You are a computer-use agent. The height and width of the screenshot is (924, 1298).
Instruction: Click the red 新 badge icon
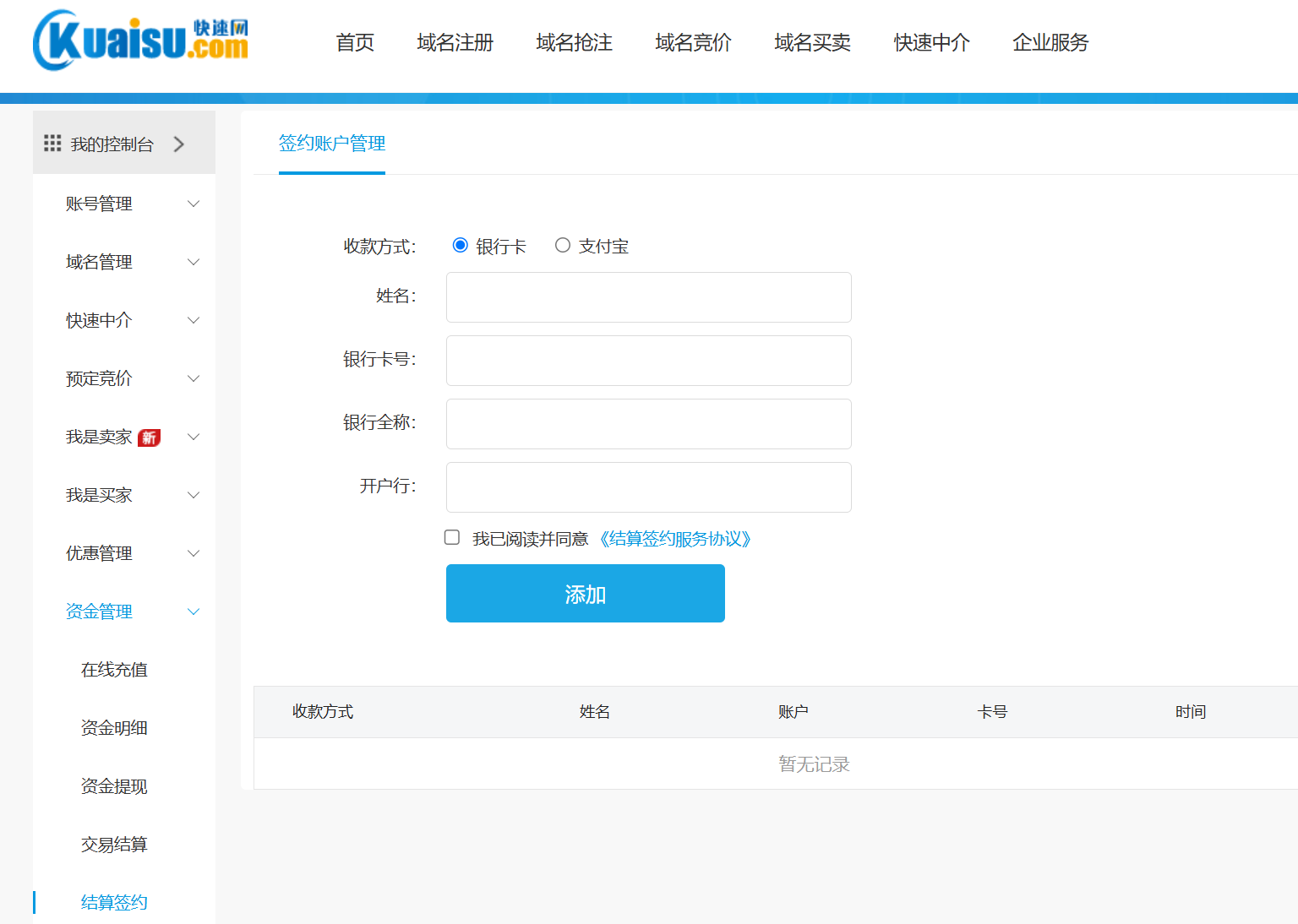pyautogui.click(x=149, y=438)
